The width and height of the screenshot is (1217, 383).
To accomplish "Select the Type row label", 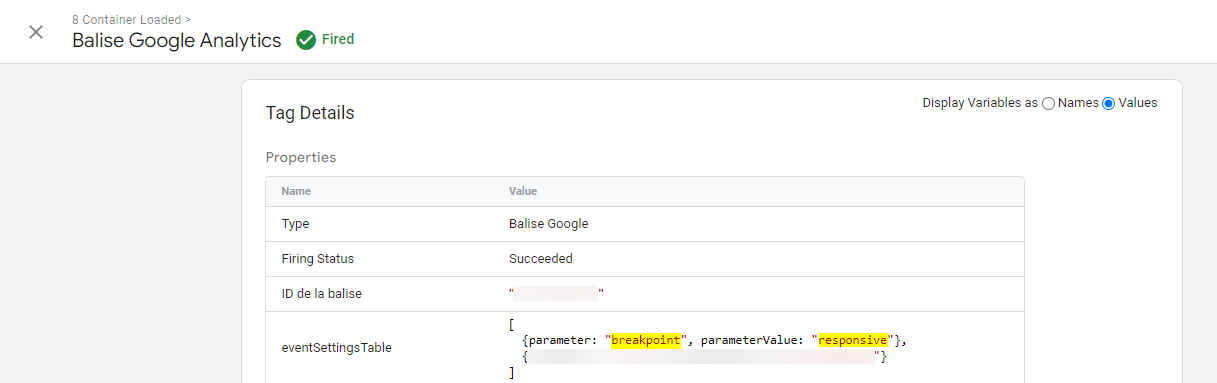I will [x=295, y=224].
